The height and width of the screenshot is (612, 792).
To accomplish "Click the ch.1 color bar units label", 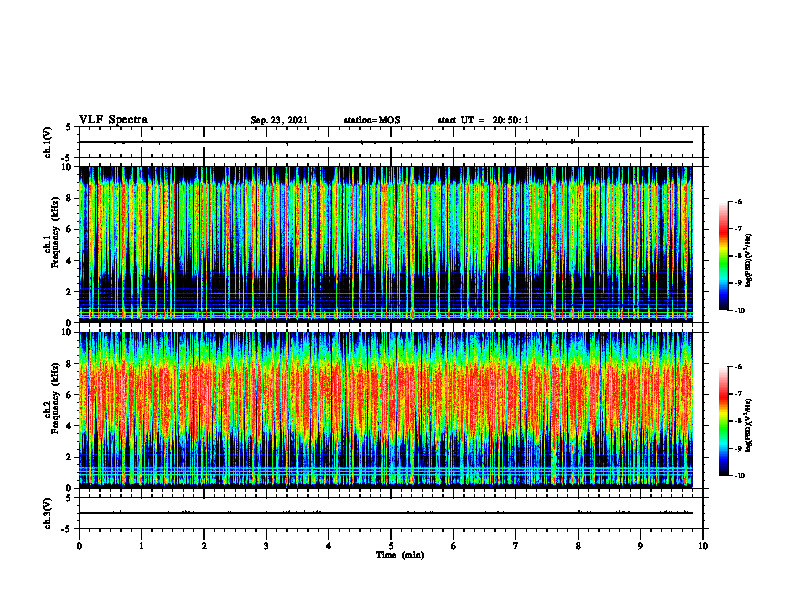I will [x=748, y=260].
